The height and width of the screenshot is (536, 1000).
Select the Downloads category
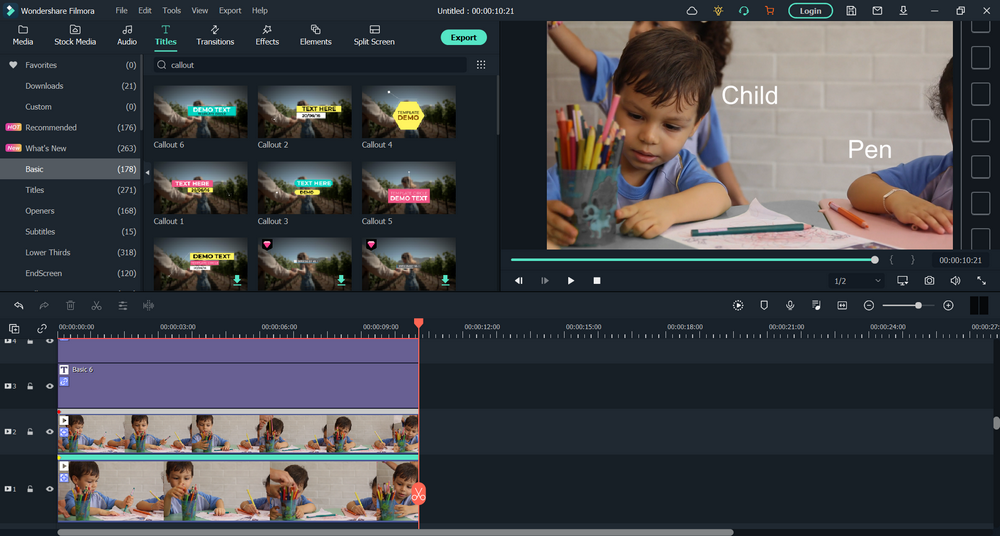coord(70,86)
